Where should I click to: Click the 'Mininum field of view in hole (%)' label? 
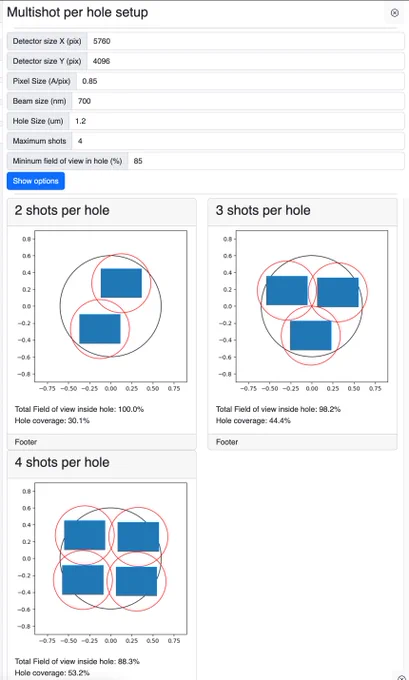(67, 161)
